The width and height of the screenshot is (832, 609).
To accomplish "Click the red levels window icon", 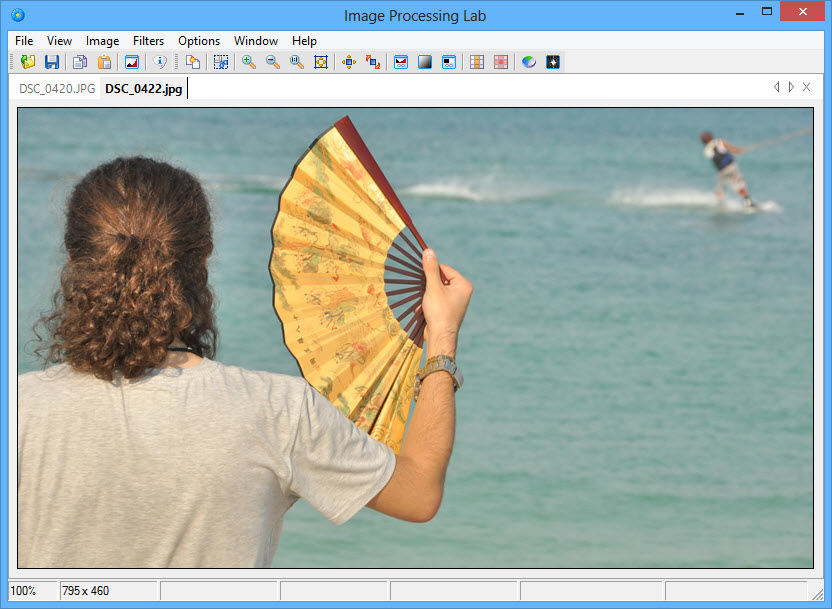I will 401,62.
